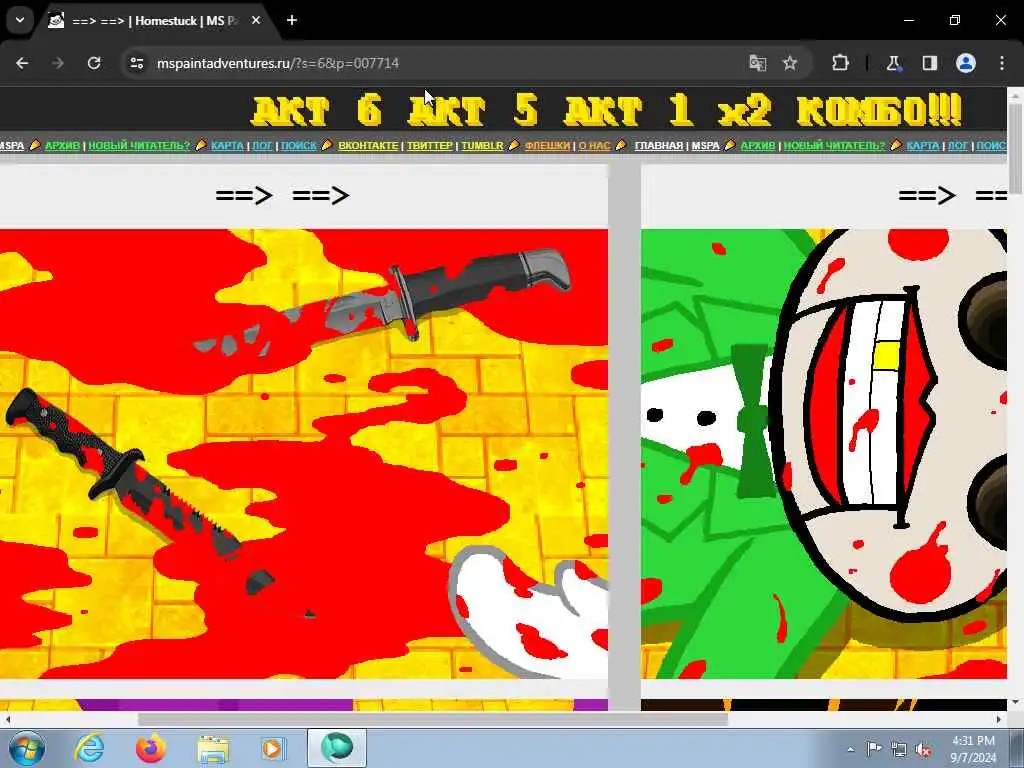This screenshot has height=768, width=1024.
Task: Open the tab search dropdown arrow
Action: pyautogui.click(x=20, y=20)
